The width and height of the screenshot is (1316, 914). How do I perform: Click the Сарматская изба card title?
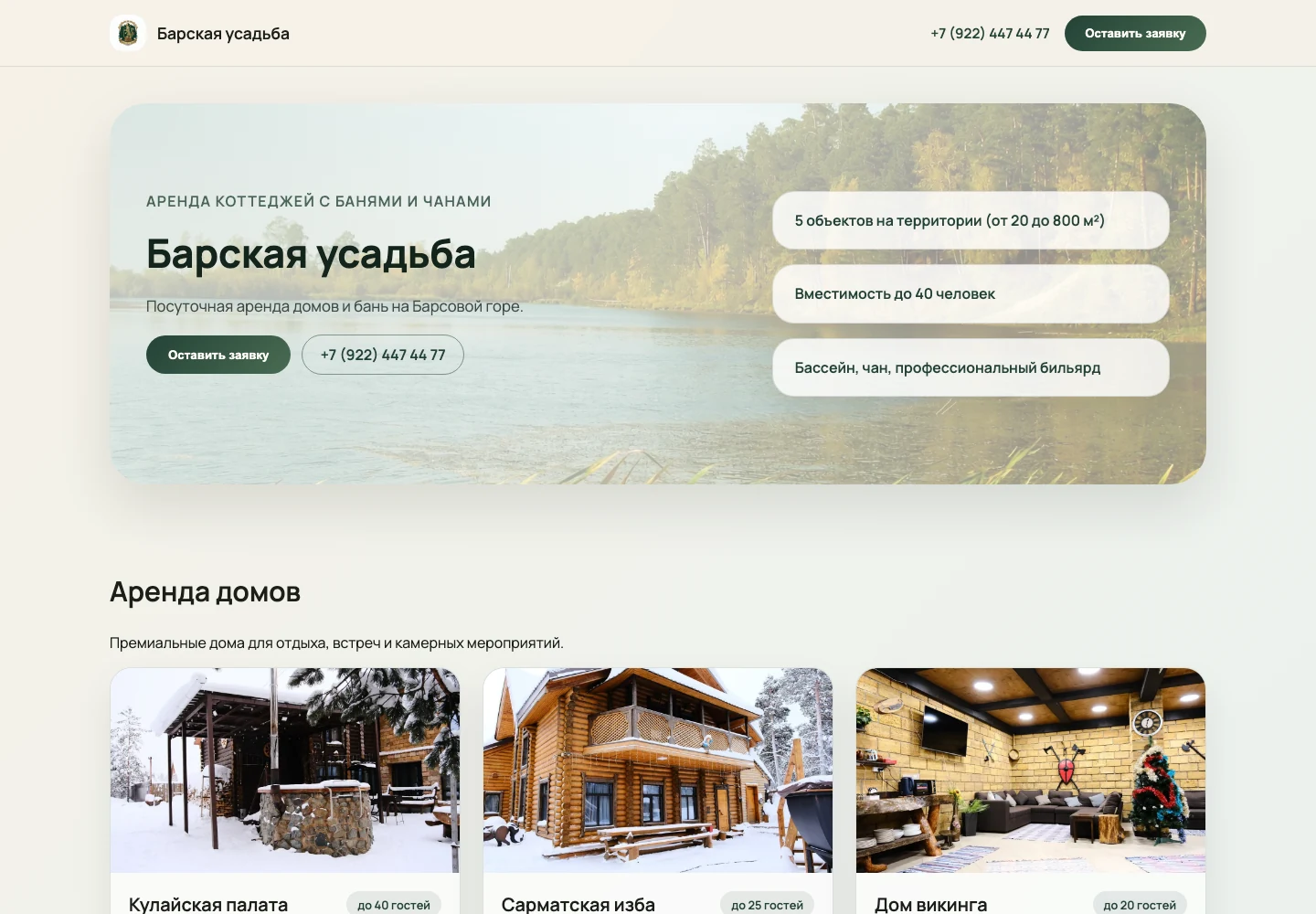tap(578, 904)
